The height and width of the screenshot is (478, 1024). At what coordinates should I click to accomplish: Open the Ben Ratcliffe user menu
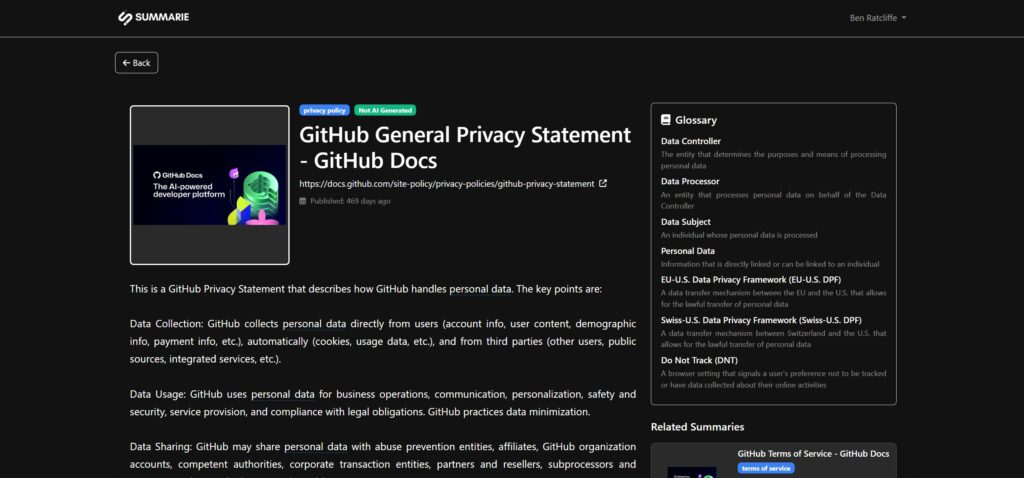878,18
